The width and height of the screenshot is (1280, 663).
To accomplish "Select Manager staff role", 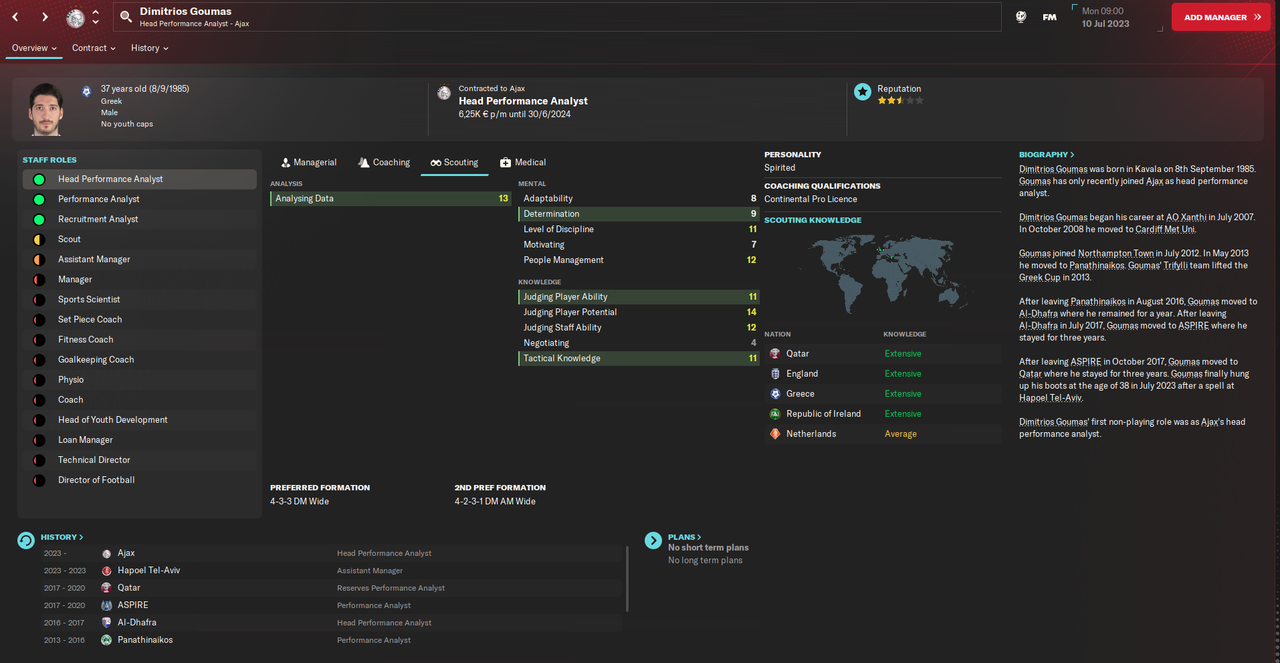I will pos(140,280).
